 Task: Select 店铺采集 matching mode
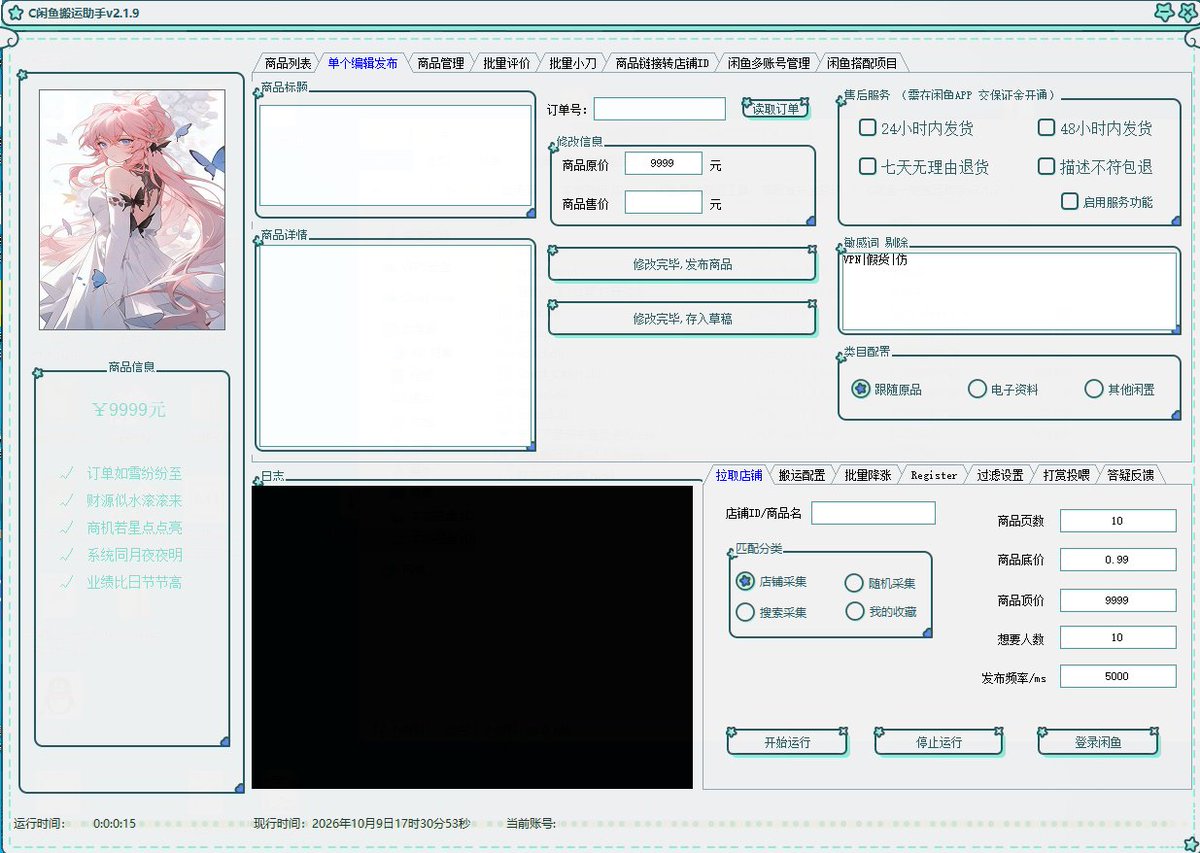745,581
